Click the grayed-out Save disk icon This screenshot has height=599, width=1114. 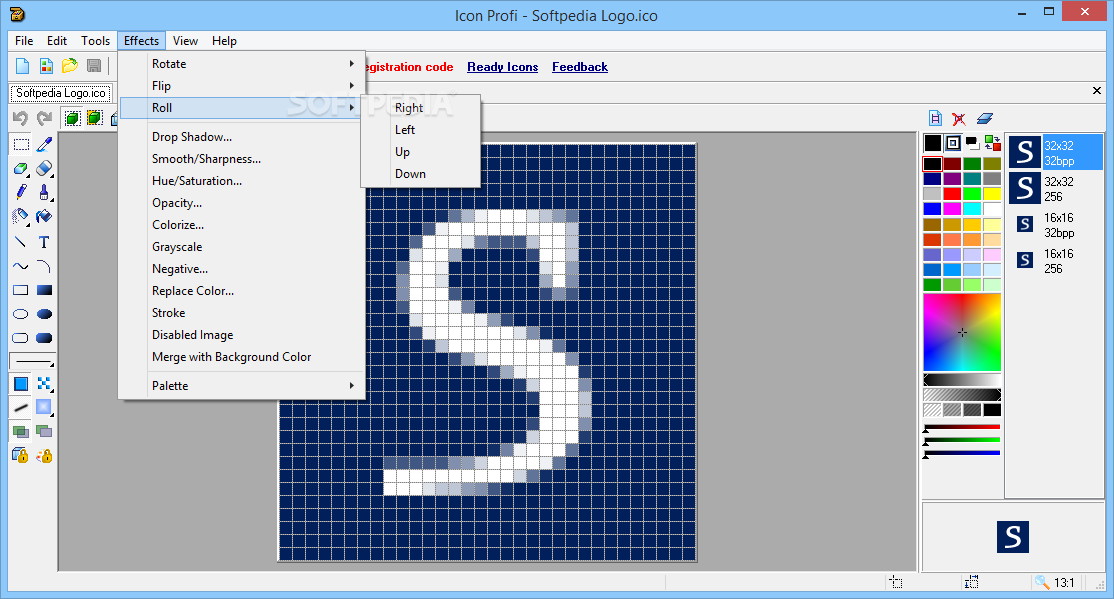(x=93, y=66)
